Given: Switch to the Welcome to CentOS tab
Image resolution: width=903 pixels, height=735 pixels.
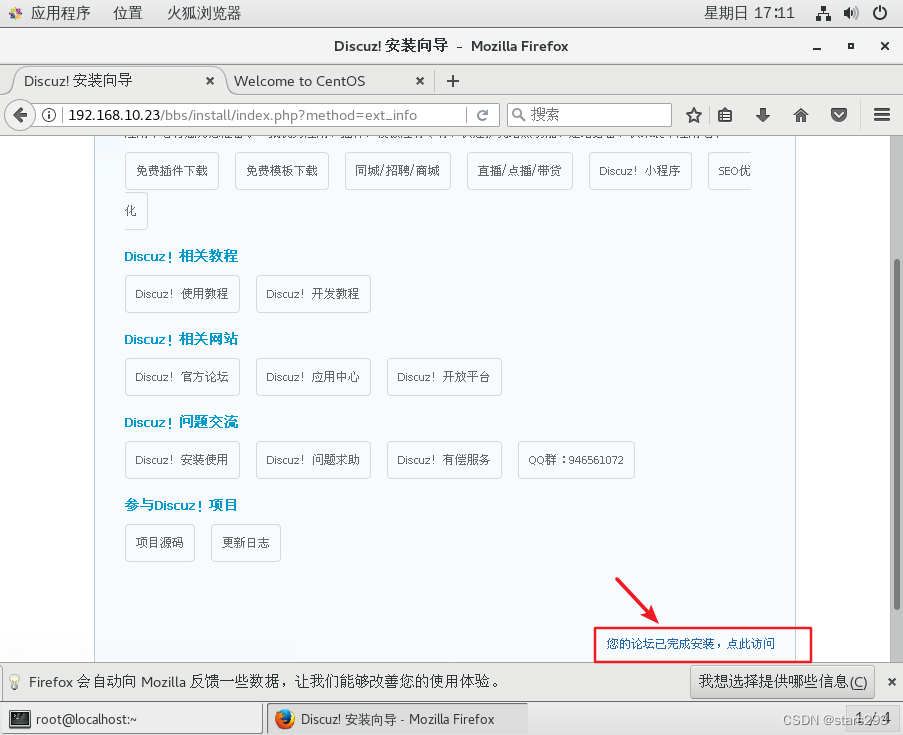Looking at the screenshot, I should [x=328, y=81].
